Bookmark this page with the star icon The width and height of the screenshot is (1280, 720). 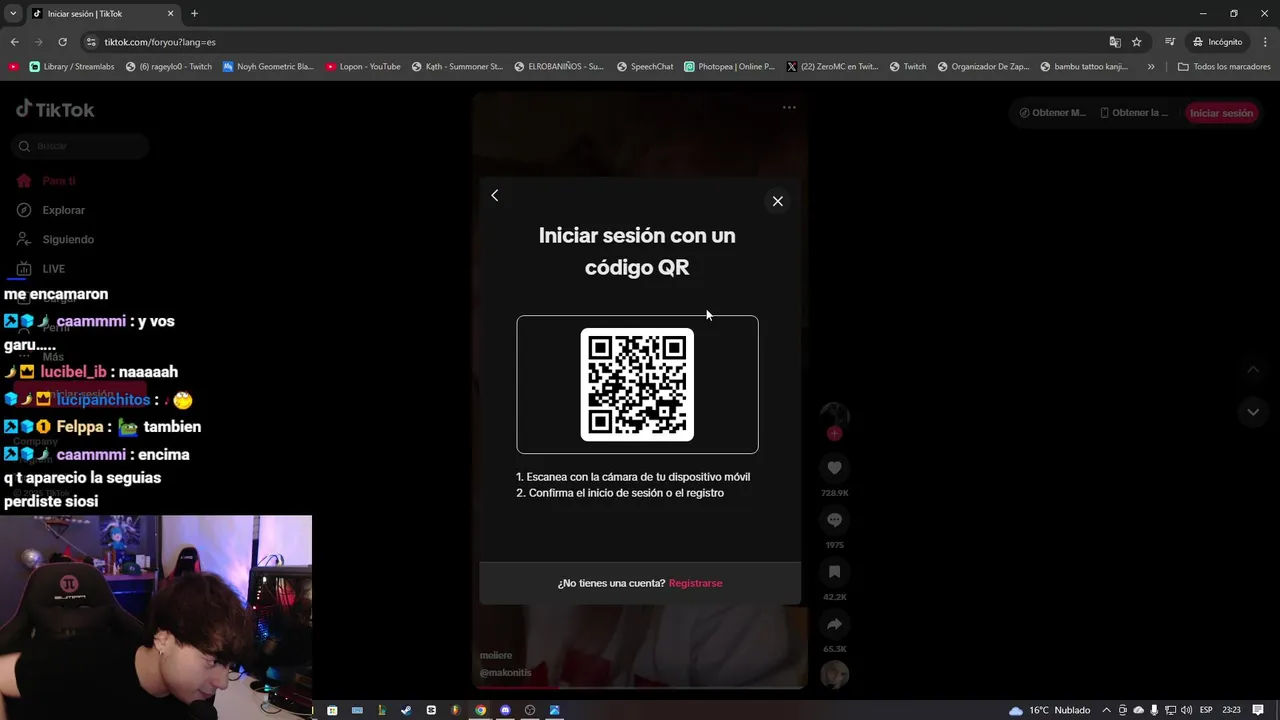coord(1137,42)
